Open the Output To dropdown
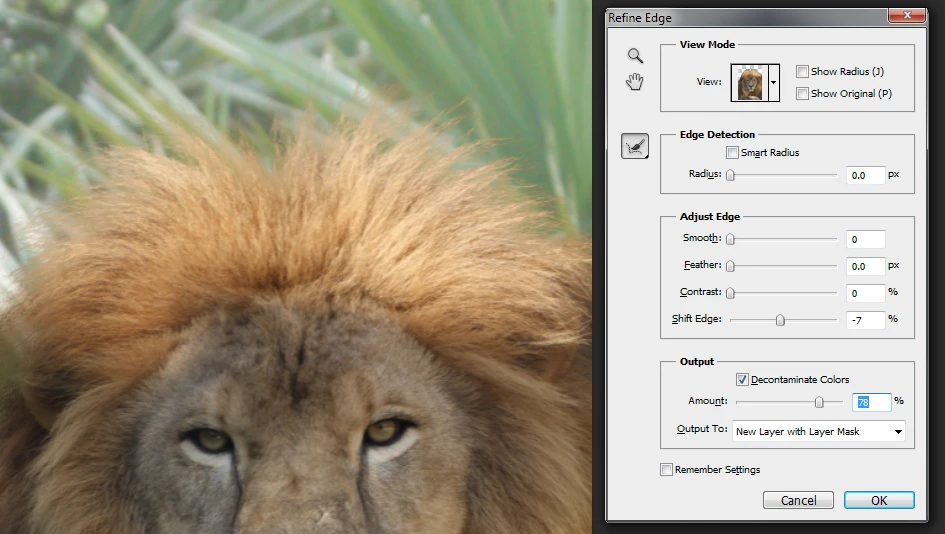This screenshot has width=945, height=534. [x=818, y=432]
